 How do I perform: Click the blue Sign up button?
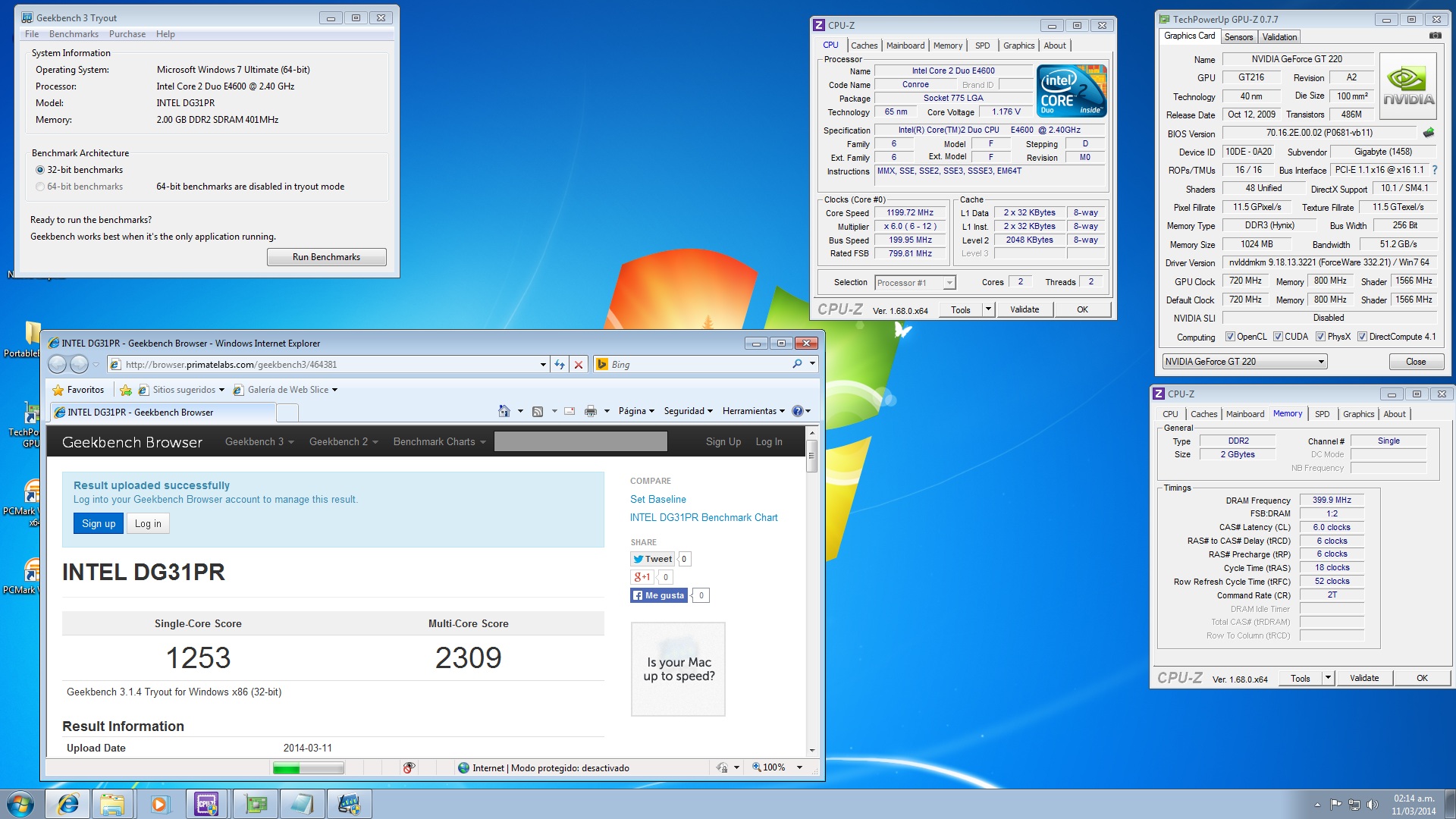99,523
